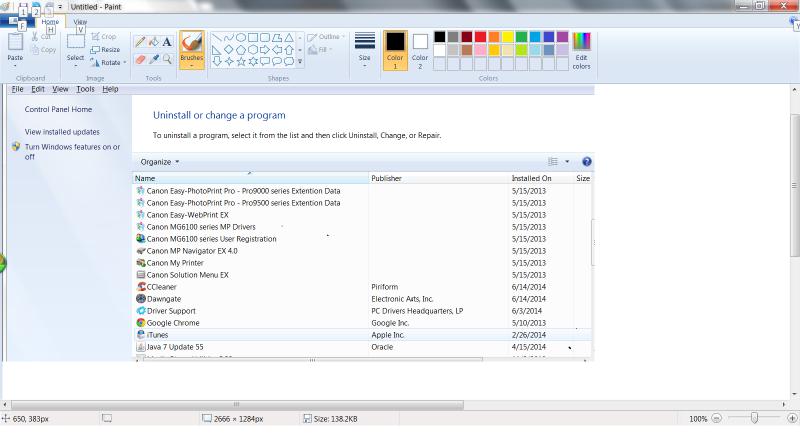Click the Resize image button

coord(106,50)
